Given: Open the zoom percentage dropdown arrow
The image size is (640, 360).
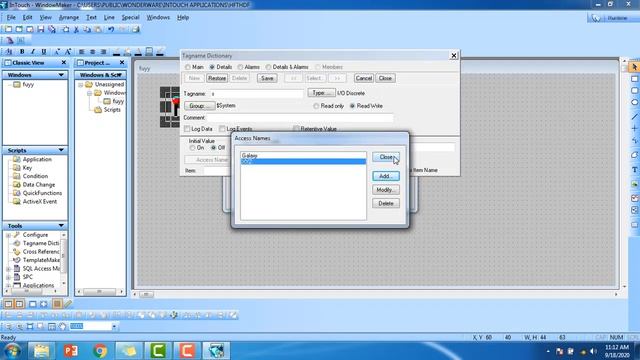Looking at the screenshot, I should 114,326.
